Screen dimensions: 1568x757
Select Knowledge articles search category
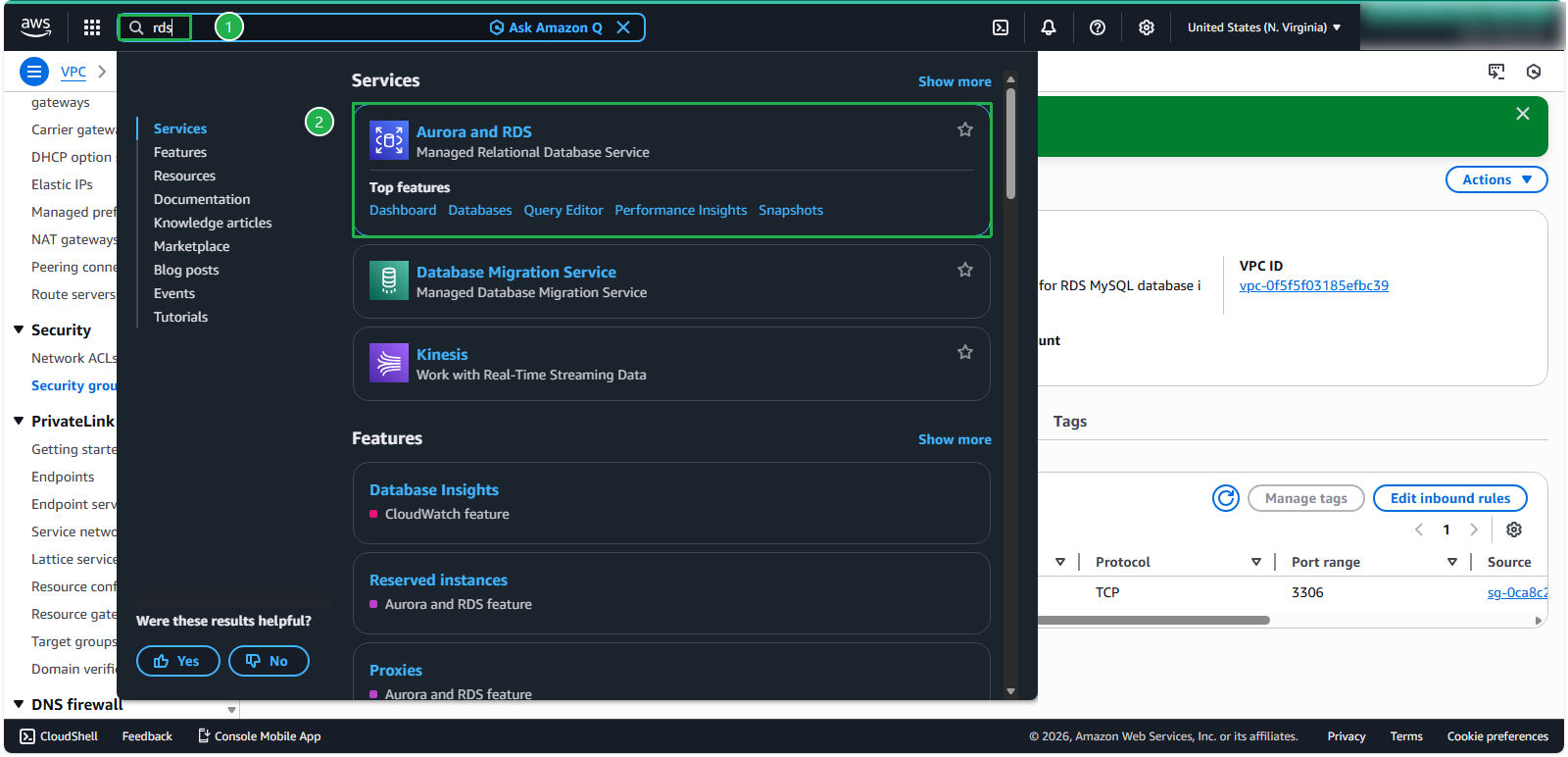pos(213,223)
